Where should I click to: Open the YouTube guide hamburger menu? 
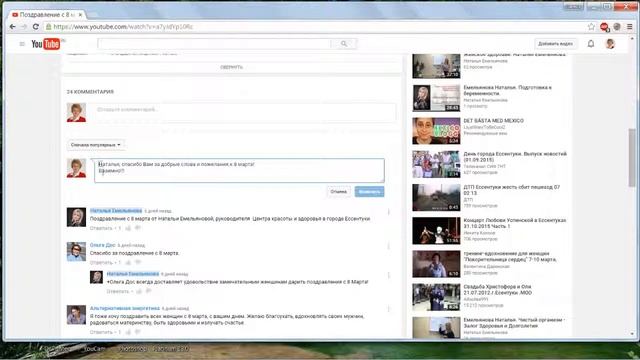(22, 44)
